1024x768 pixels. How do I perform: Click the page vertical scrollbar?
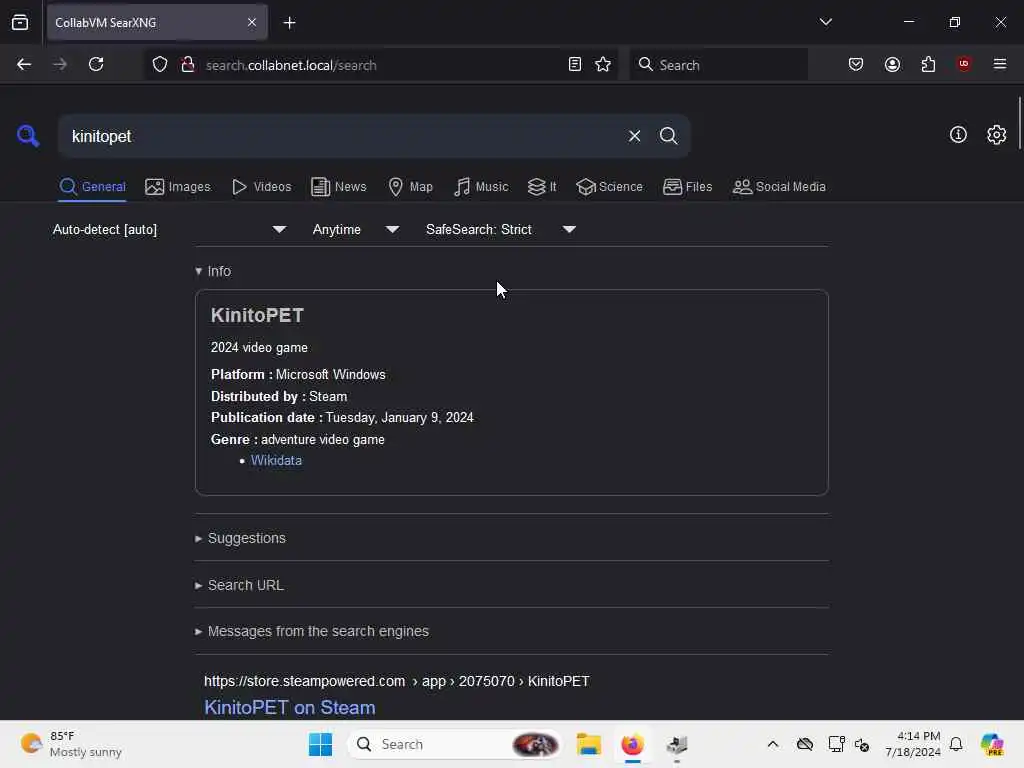pos(1019,123)
